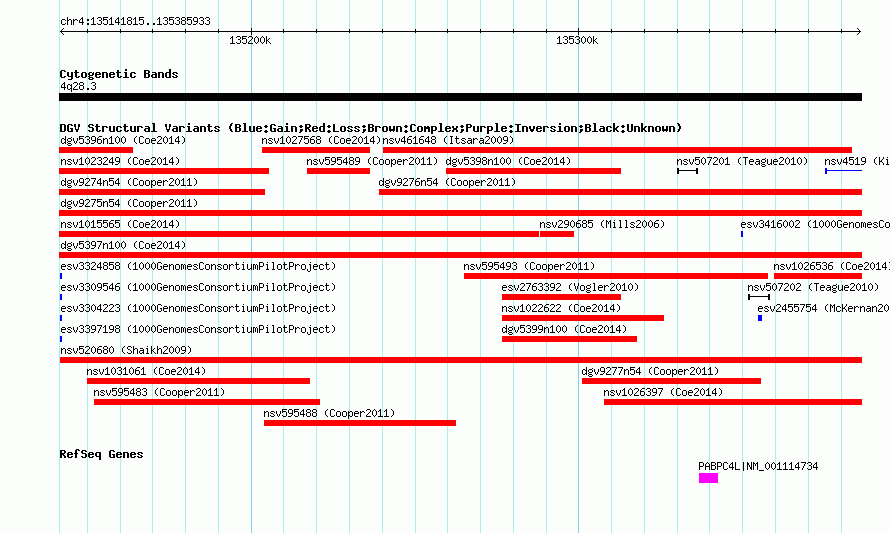890x533 pixels.
Task: Click nsv595489 (Cooper2011) variant label
Action: 372,161
